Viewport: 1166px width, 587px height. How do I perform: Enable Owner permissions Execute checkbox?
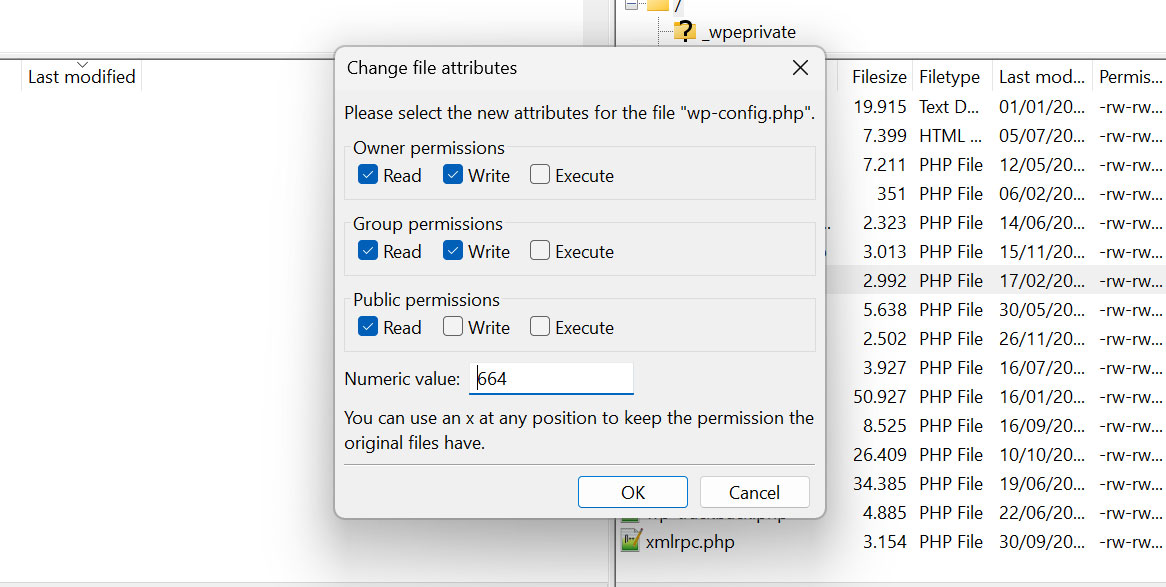pos(540,175)
